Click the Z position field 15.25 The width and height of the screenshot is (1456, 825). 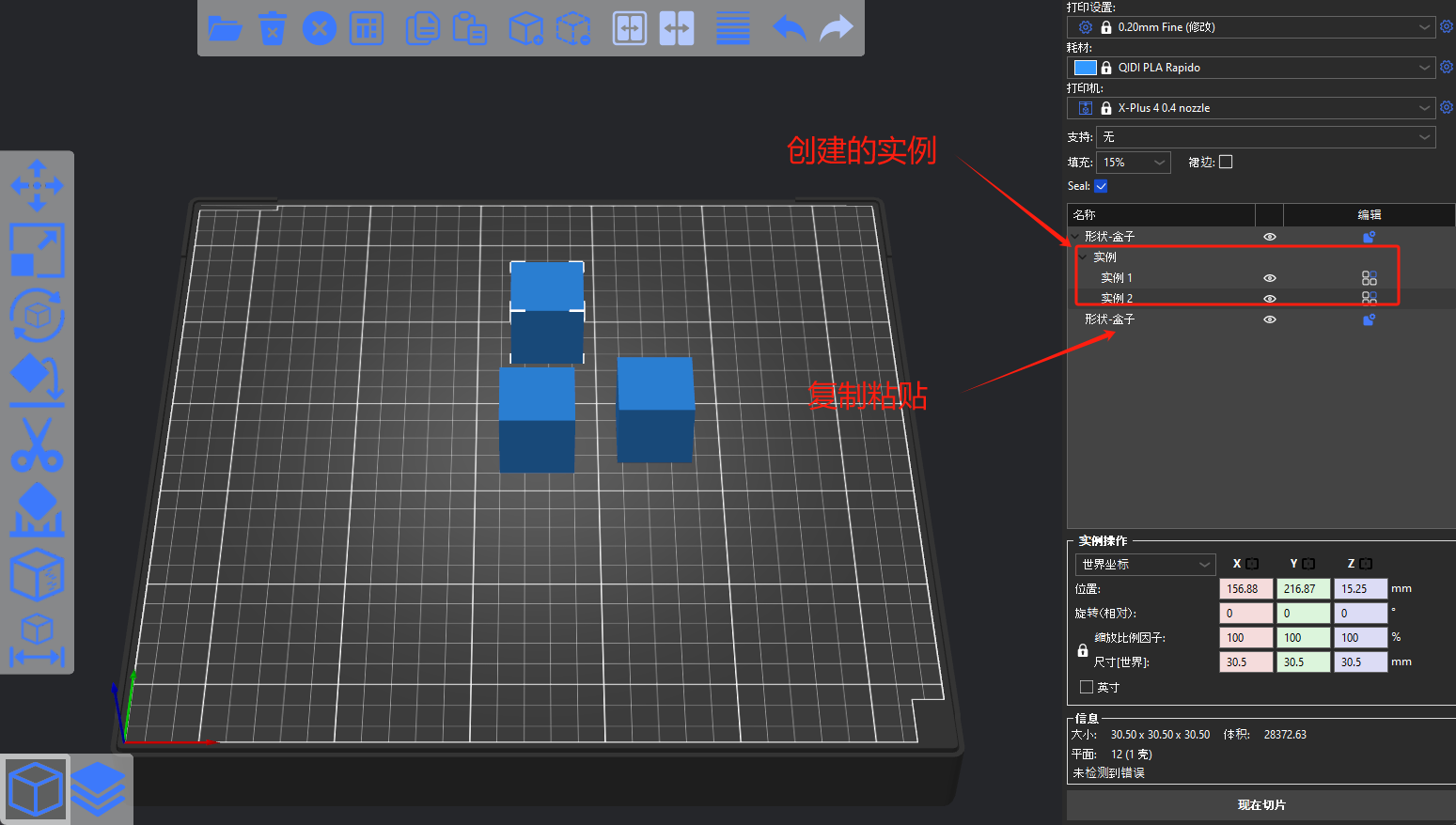point(1360,588)
